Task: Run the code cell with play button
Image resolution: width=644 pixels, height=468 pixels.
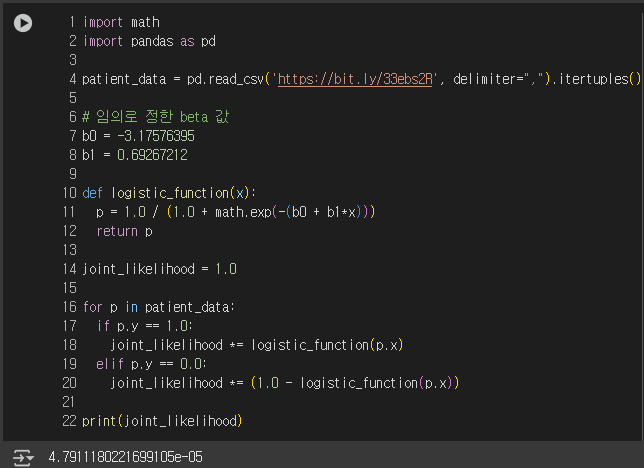Action: point(23,23)
